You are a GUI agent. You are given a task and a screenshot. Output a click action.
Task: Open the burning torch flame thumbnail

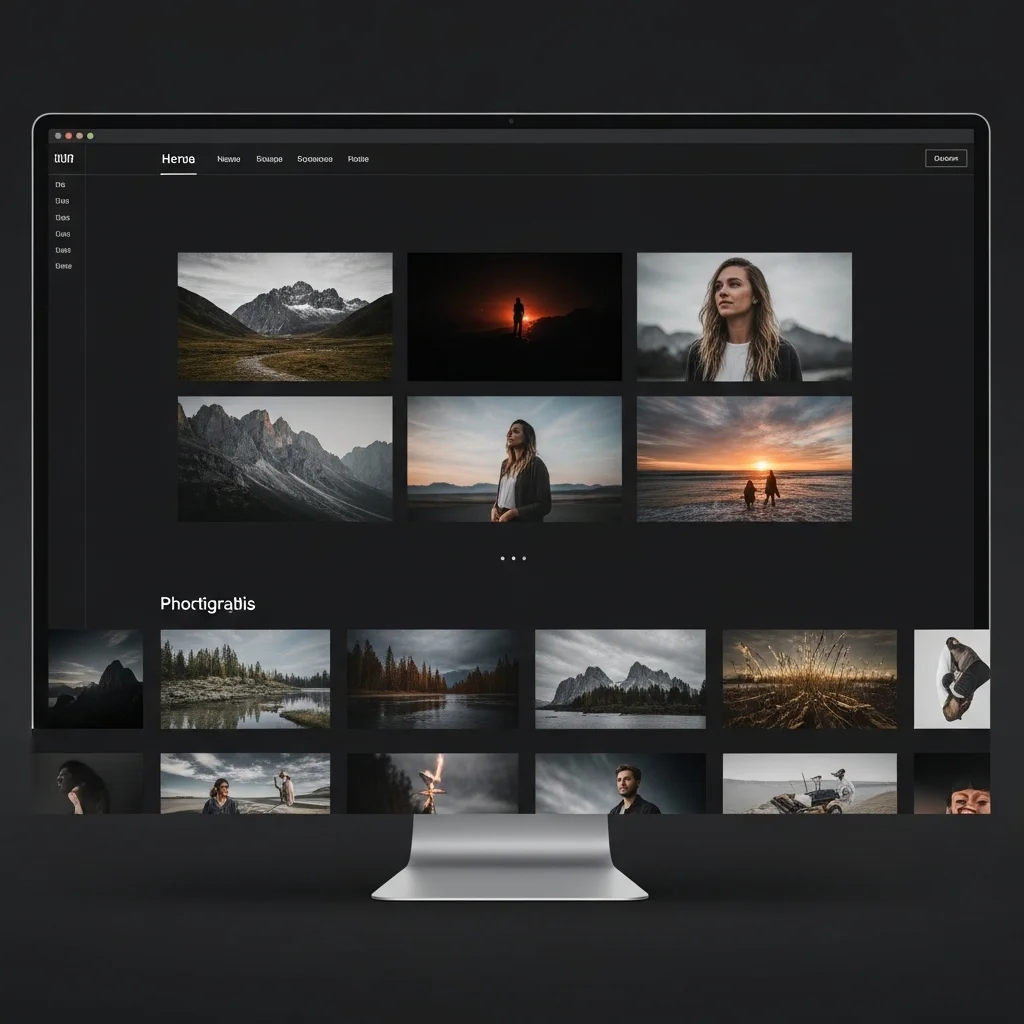point(432,784)
